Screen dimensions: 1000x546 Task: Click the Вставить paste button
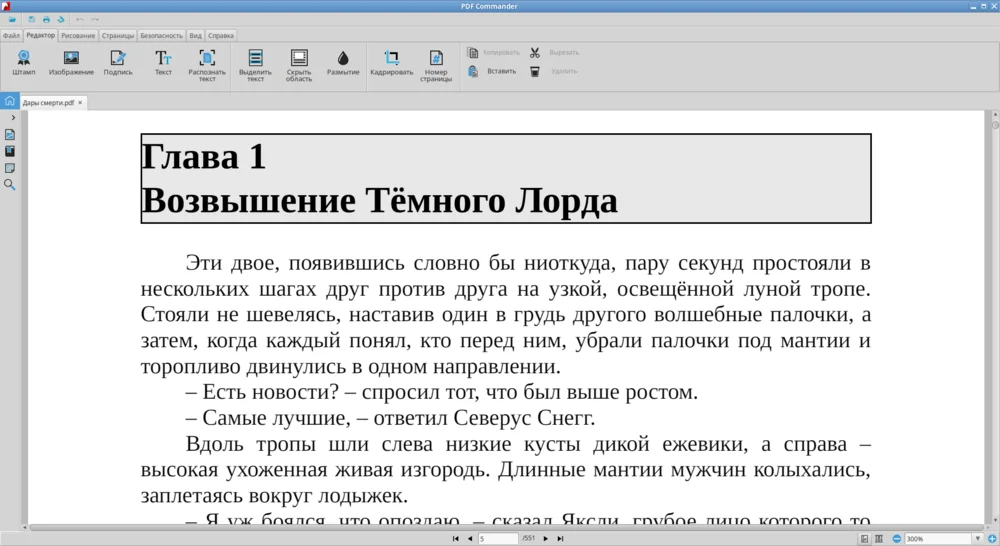(494, 71)
